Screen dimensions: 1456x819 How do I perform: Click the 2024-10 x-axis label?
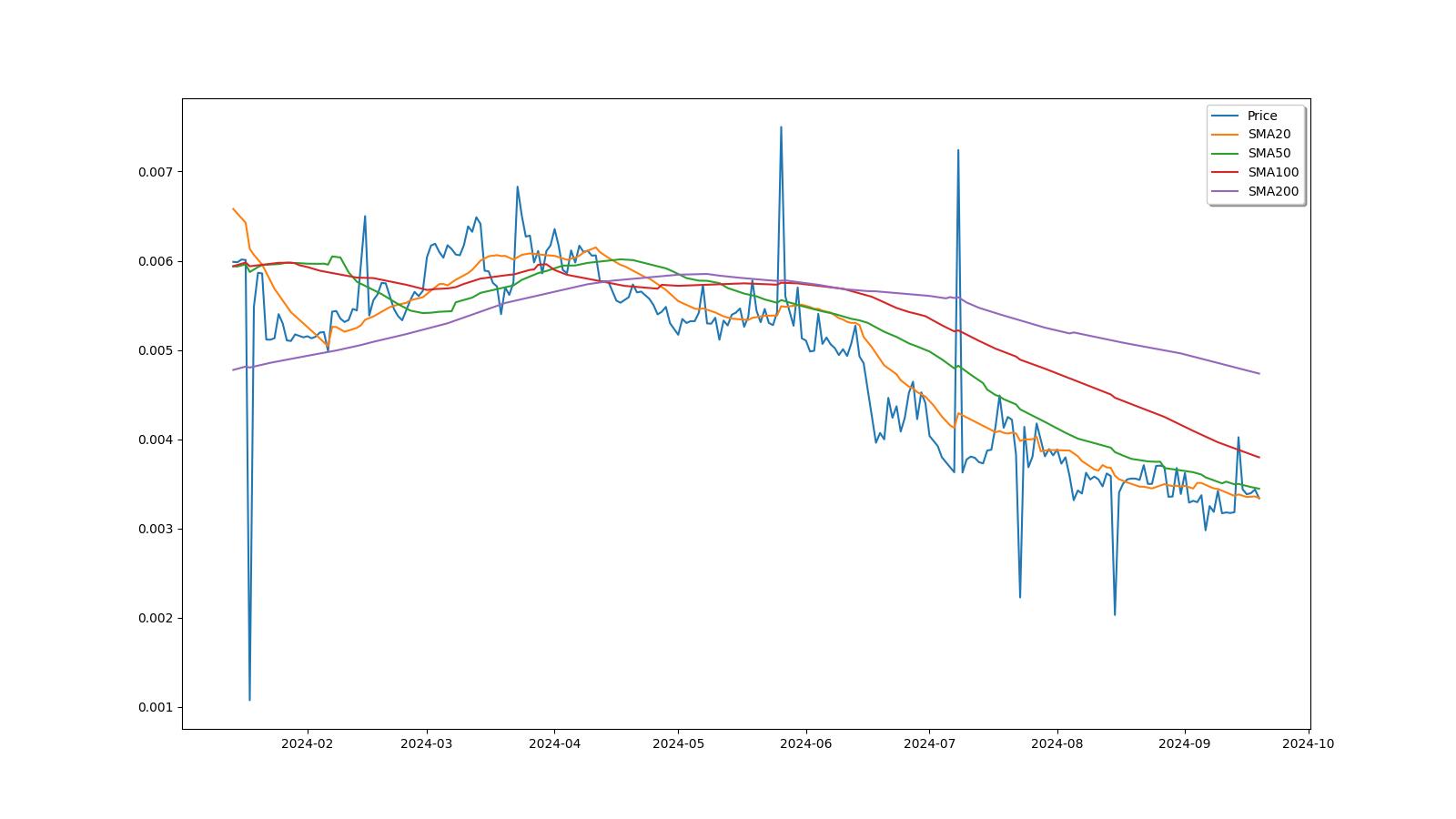pyautogui.click(x=1308, y=743)
